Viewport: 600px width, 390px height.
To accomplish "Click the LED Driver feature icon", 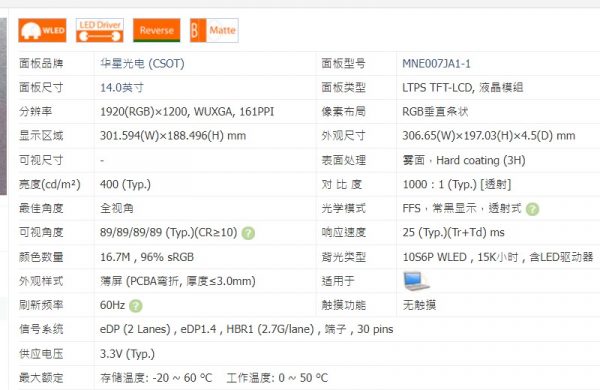I will point(99,30).
